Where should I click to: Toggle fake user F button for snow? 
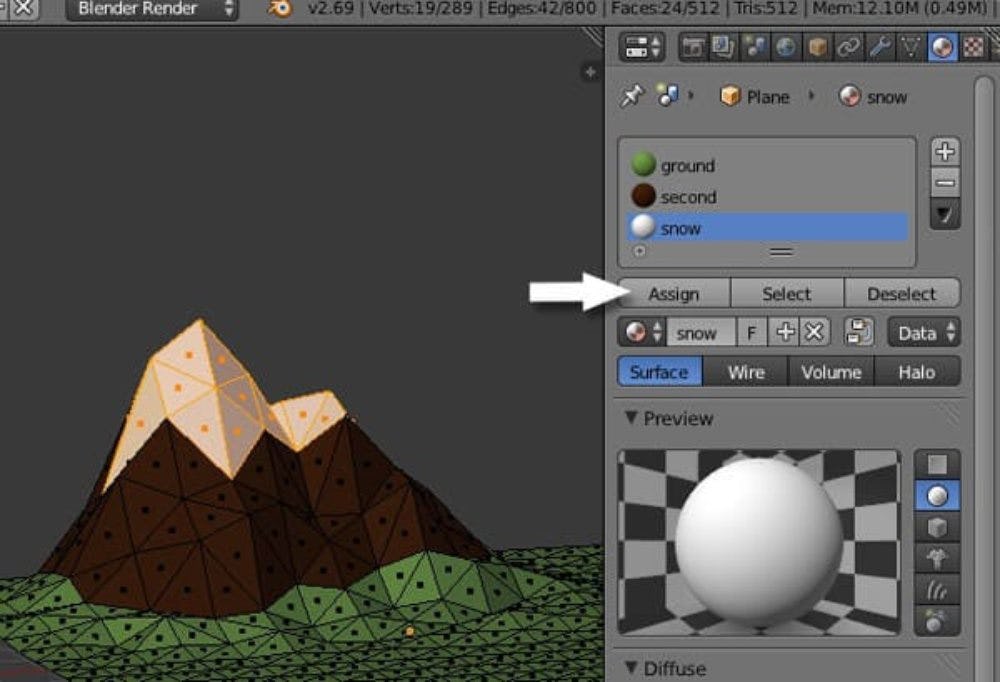pyautogui.click(x=752, y=333)
